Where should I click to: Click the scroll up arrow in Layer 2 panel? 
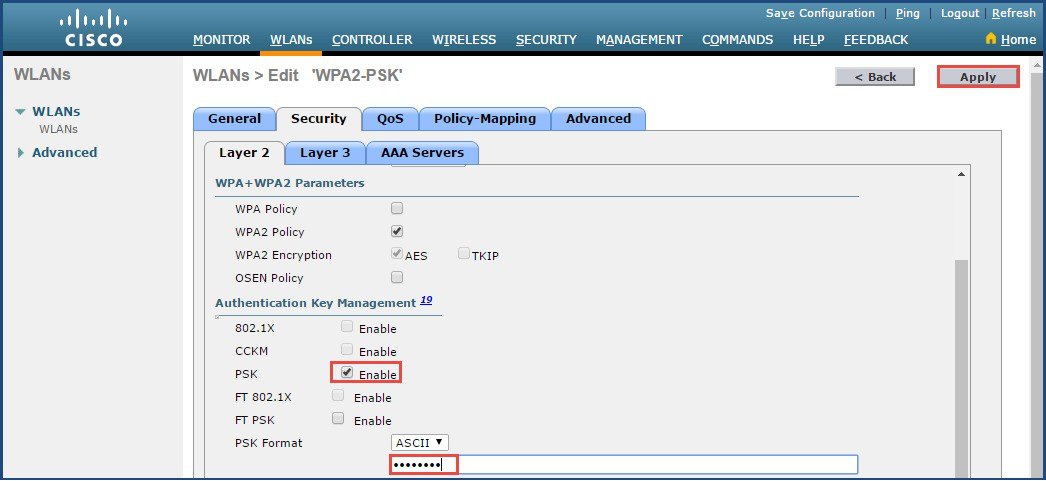click(x=961, y=174)
